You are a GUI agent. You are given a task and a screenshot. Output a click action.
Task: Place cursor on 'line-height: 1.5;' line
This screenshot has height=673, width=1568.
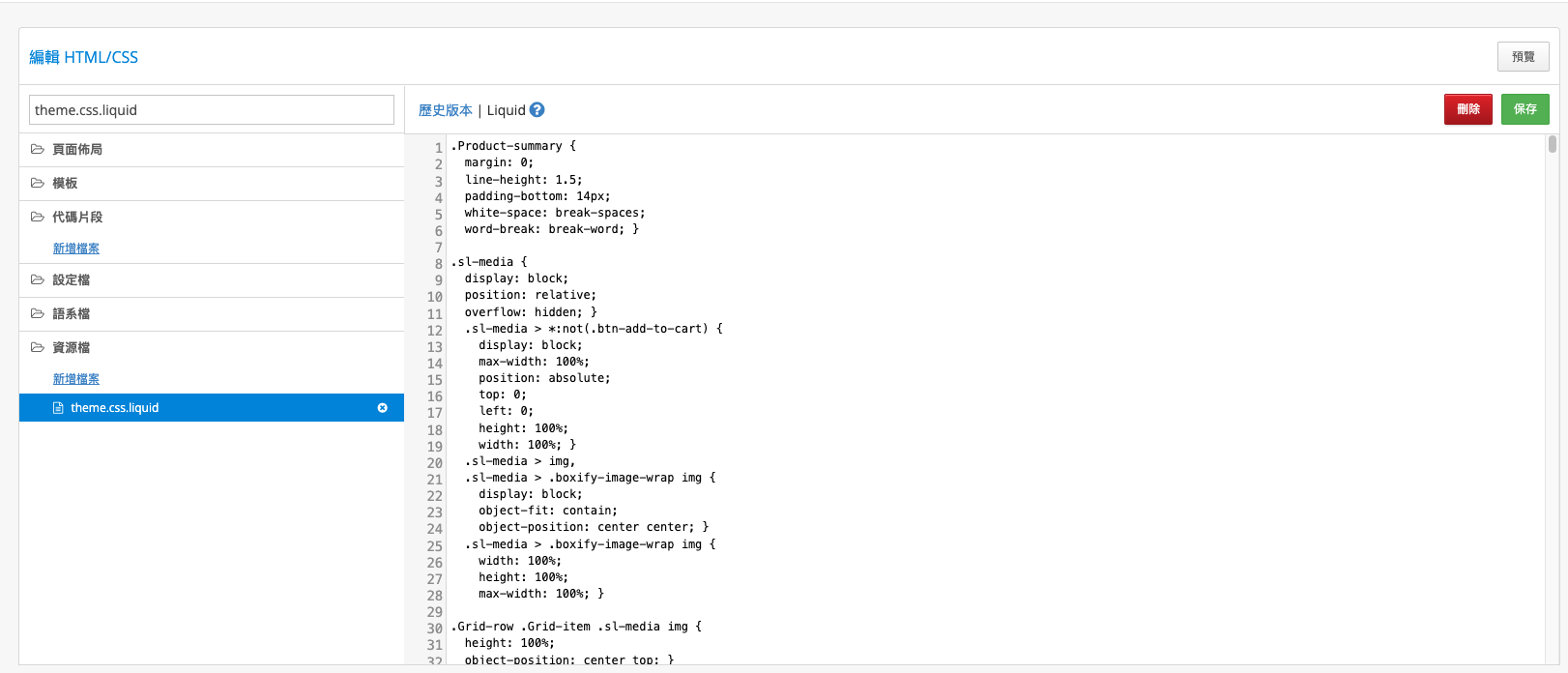tap(524, 180)
